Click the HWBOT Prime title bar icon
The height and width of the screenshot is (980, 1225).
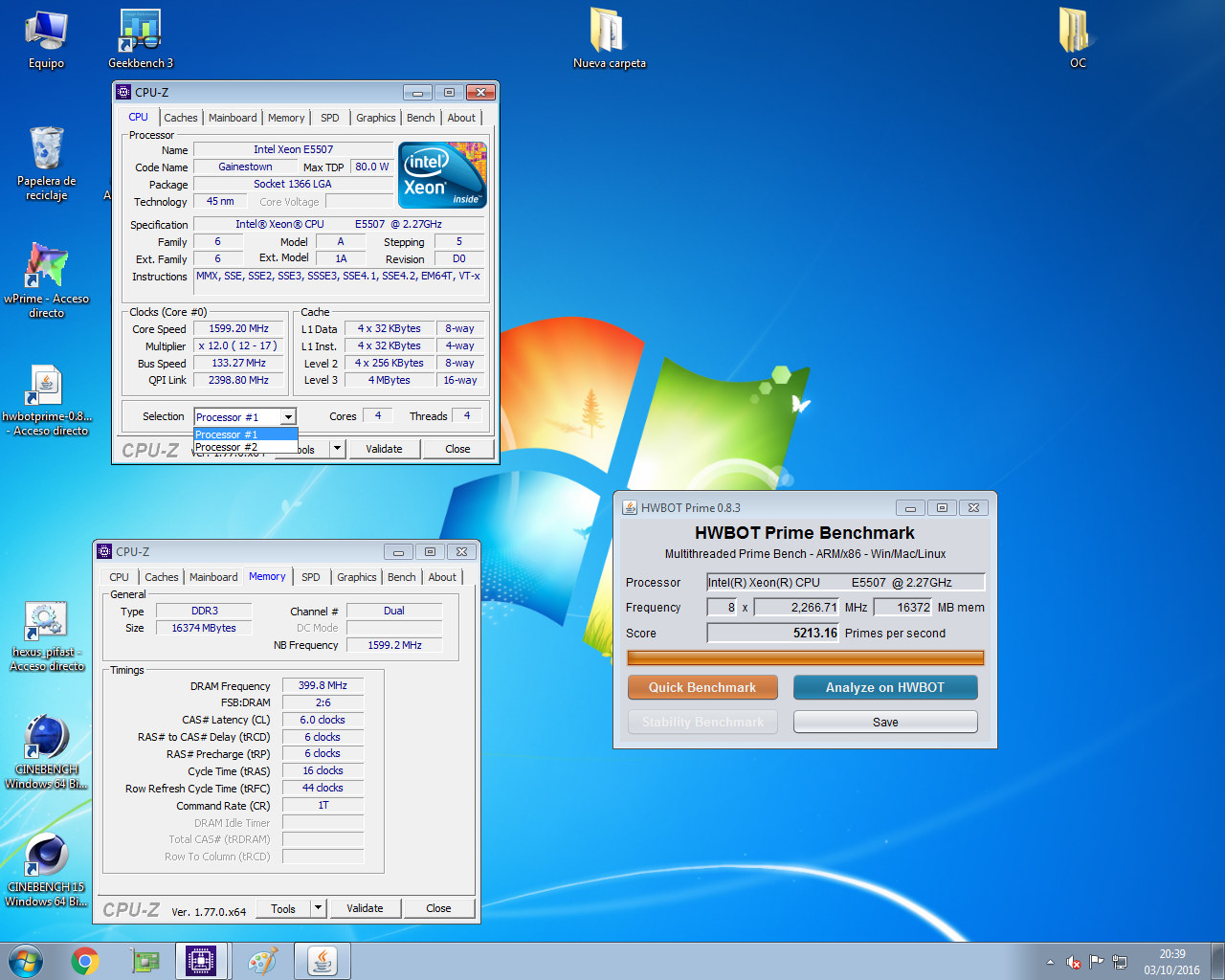pos(630,507)
